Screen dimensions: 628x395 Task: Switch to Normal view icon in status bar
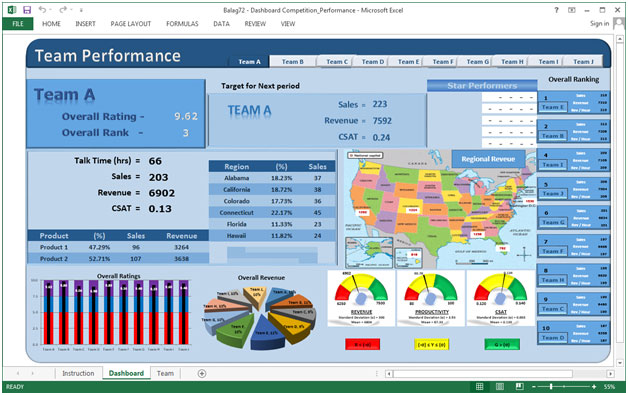(479, 387)
